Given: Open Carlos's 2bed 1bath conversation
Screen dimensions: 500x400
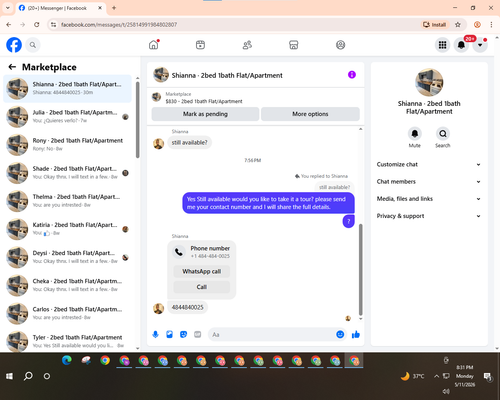Looking at the screenshot, I should pyautogui.click(x=67, y=313).
